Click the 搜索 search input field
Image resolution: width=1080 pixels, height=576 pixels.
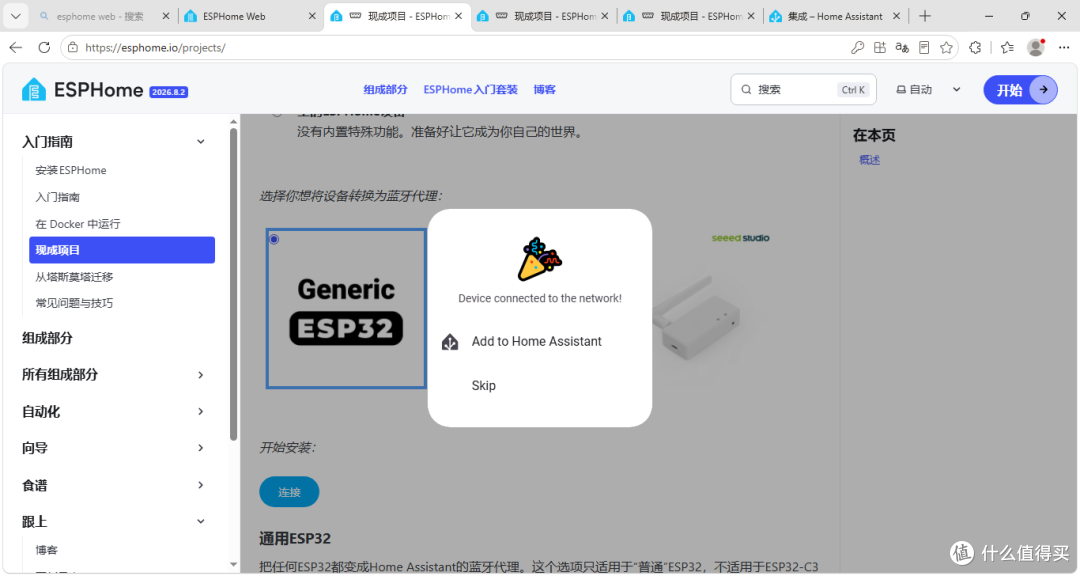pos(803,90)
